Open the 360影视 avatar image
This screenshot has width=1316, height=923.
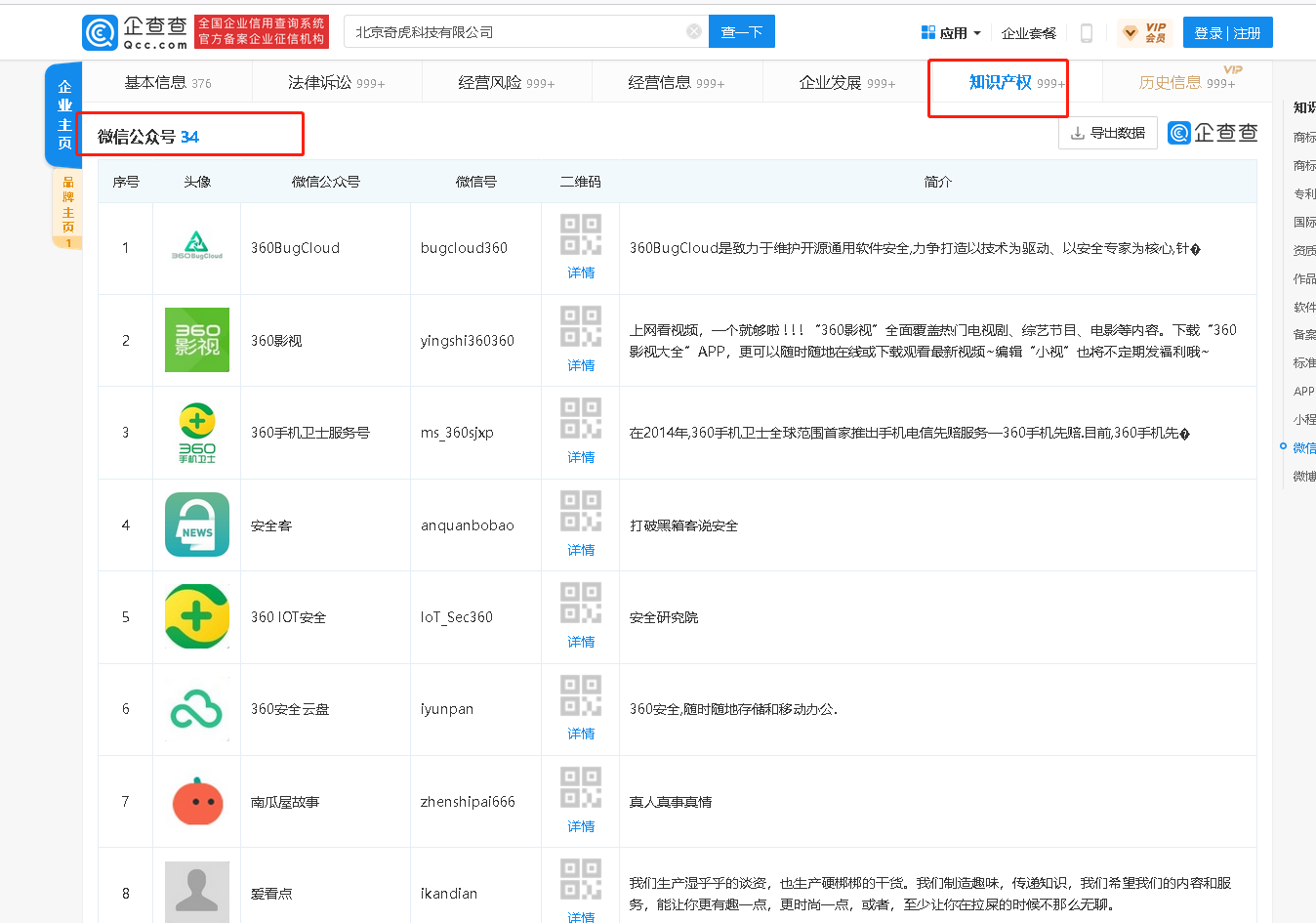coord(197,340)
